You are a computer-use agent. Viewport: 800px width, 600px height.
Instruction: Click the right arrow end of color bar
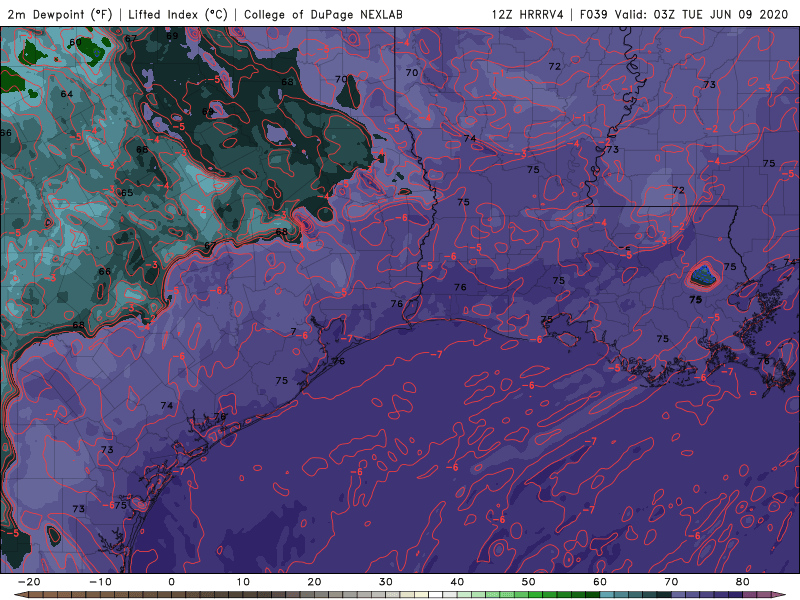780,595
